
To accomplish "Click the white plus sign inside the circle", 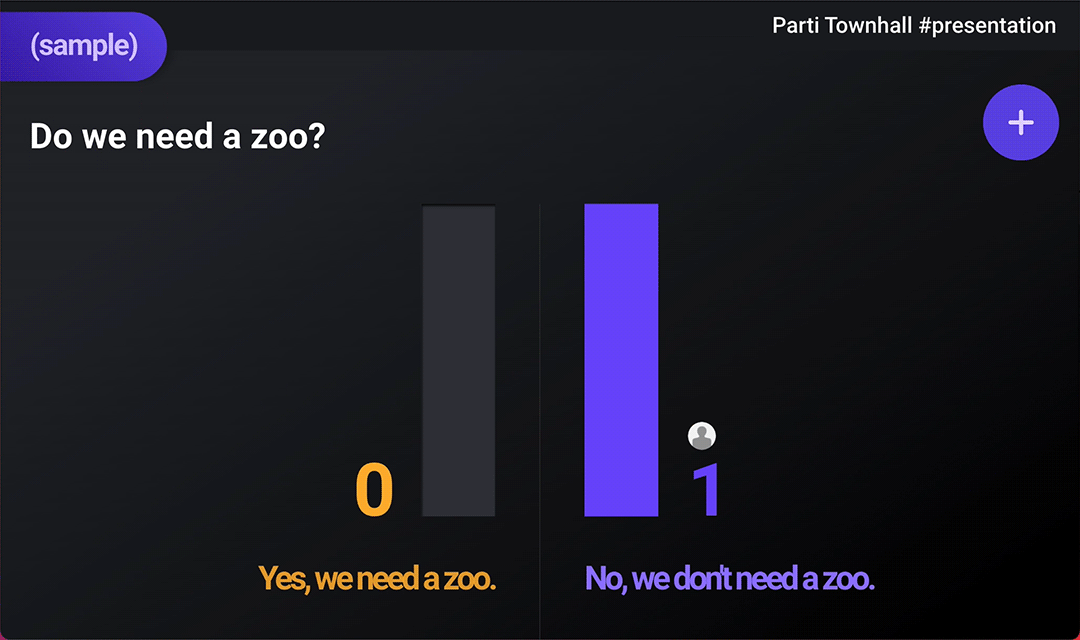I will pyautogui.click(x=1021, y=123).
